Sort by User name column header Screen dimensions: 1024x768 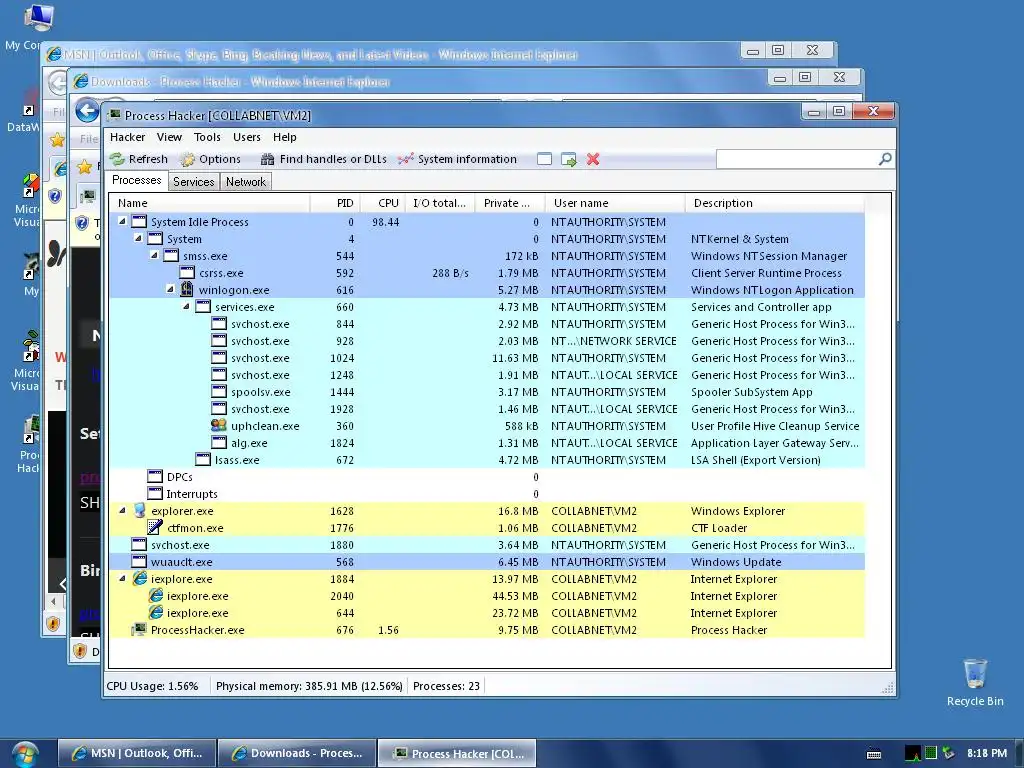(615, 203)
